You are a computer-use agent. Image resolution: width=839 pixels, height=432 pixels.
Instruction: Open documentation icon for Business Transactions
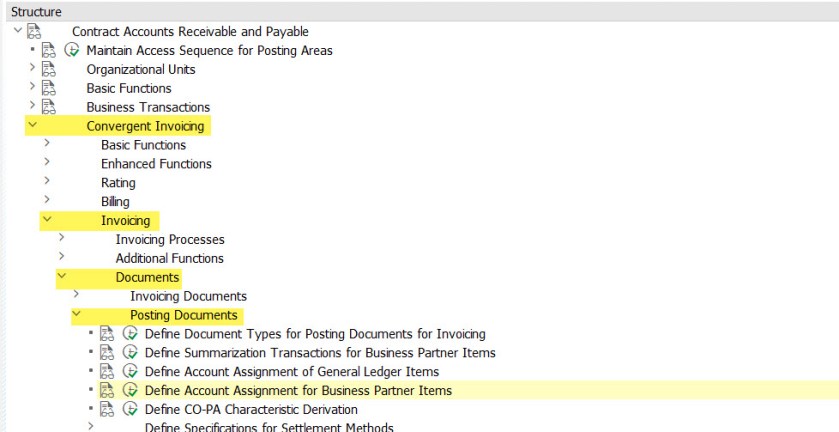(x=49, y=107)
